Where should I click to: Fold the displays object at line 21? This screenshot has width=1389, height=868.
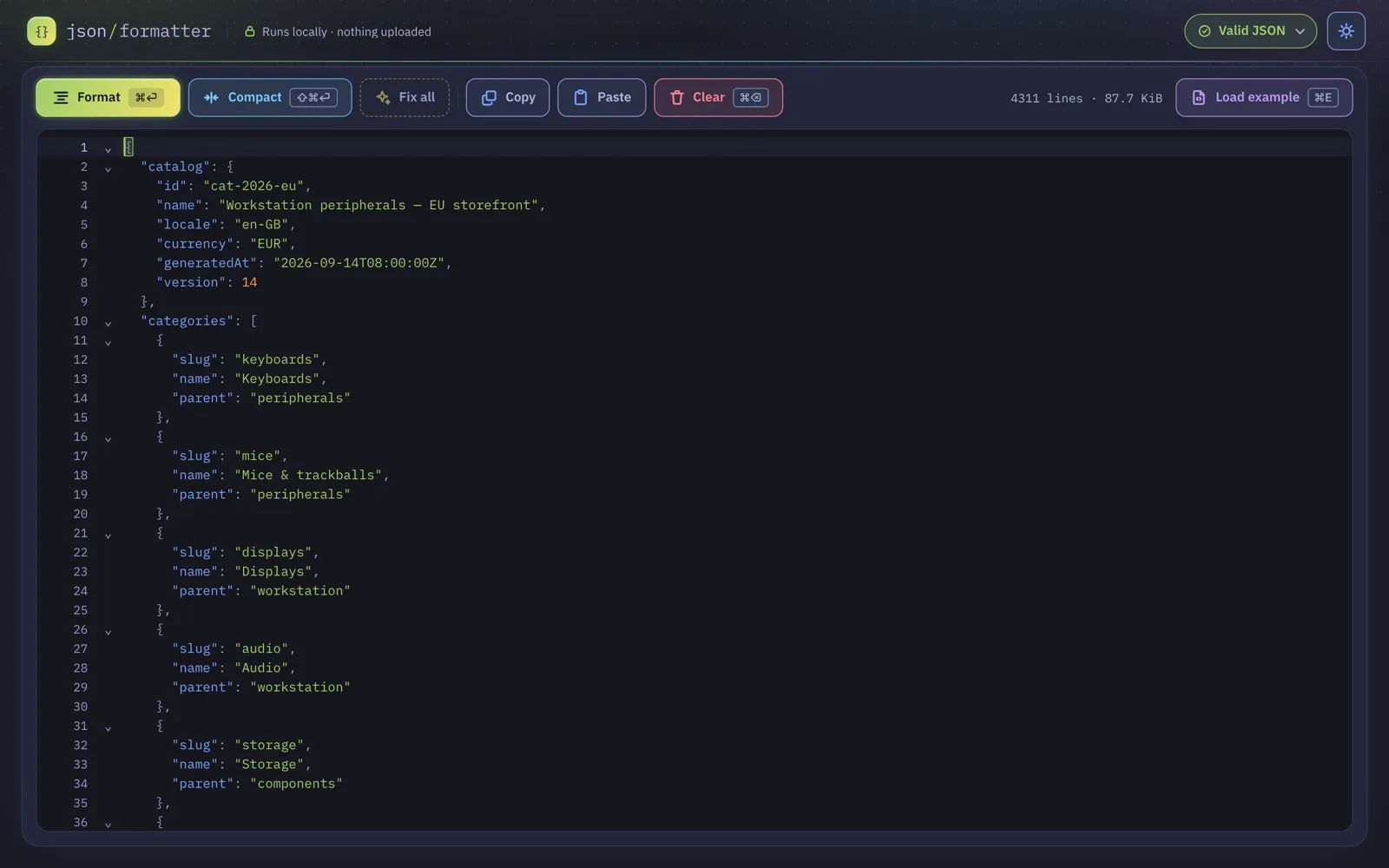(108, 535)
